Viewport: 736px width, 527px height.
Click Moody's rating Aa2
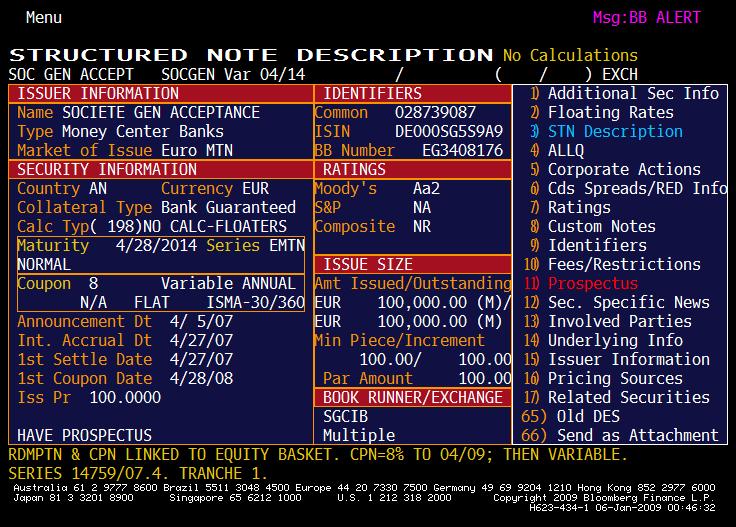pos(426,188)
